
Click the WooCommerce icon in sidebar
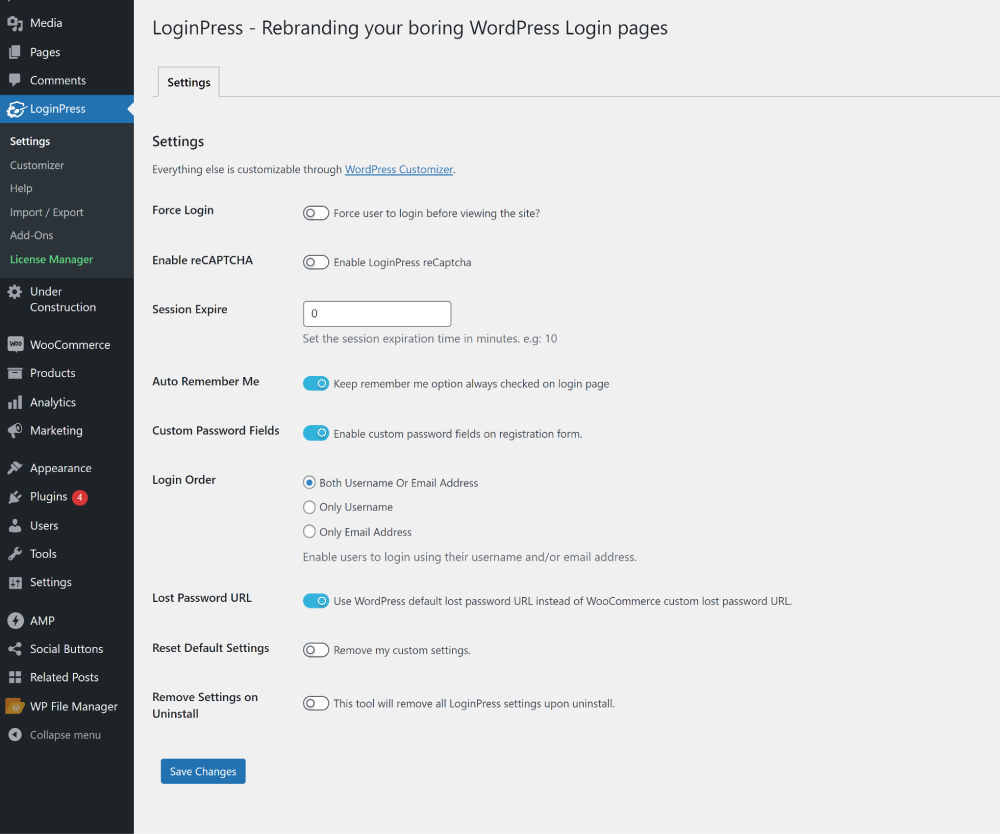(15, 344)
